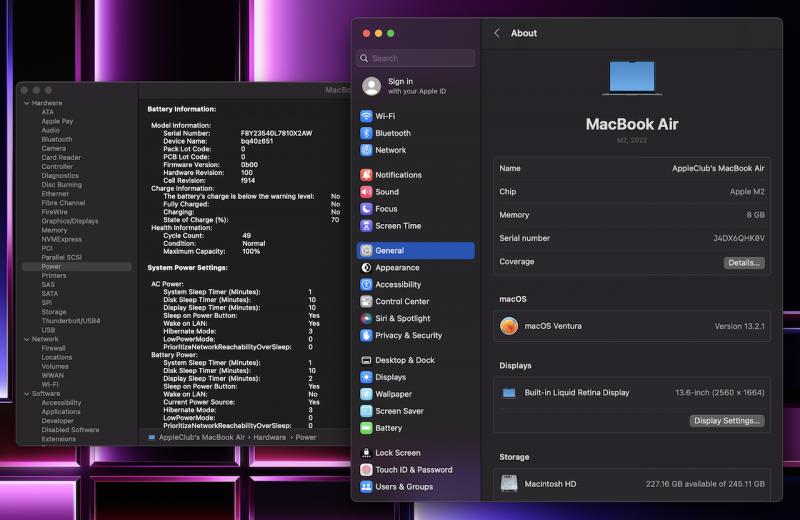Open Sound settings icon
Viewport: 800px width, 520px height.
click(366, 191)
